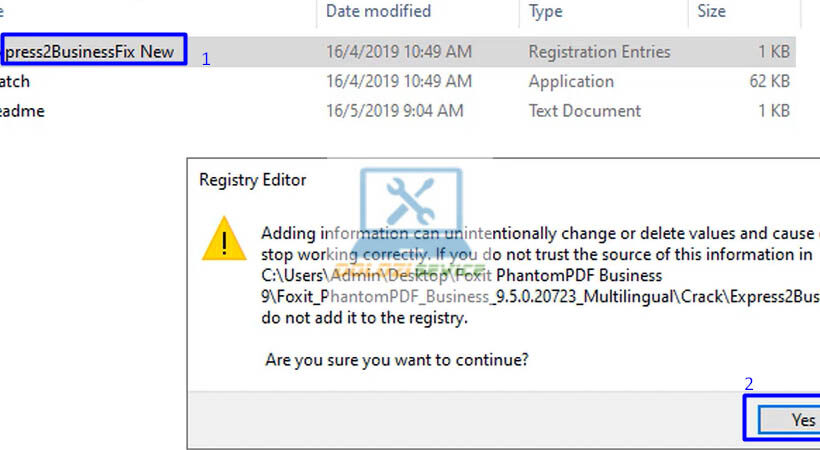Click the Registration Entries type cell

(599, 51)
